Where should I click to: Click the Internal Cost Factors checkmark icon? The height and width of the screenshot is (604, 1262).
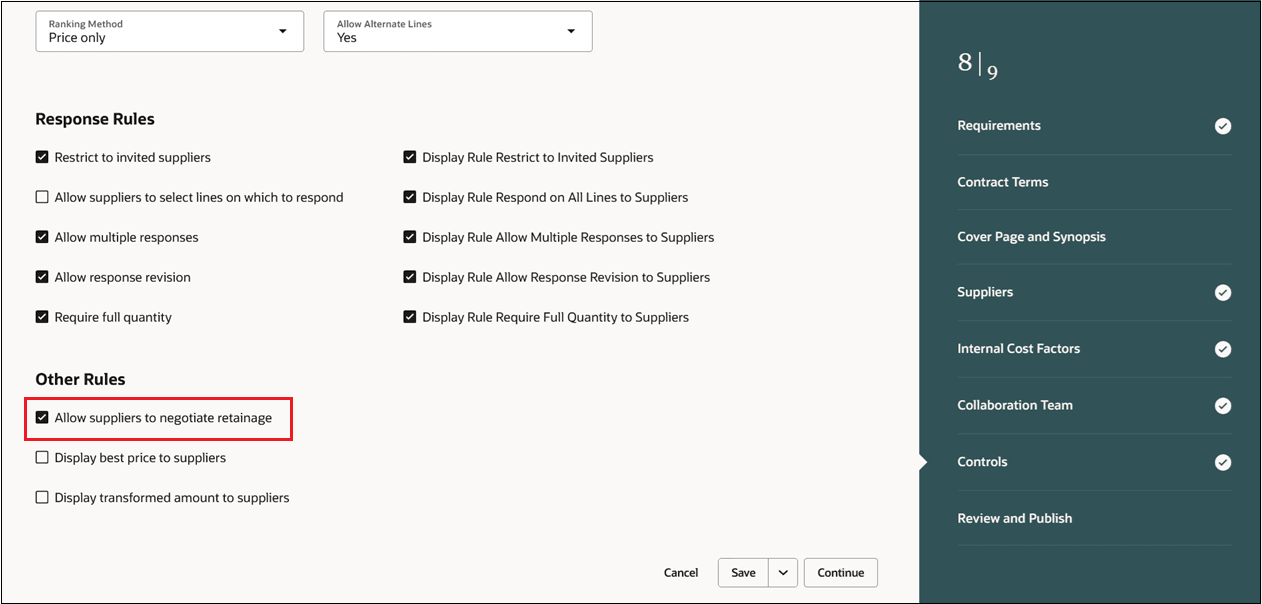pyautogui.click(x=1222, y=349)
